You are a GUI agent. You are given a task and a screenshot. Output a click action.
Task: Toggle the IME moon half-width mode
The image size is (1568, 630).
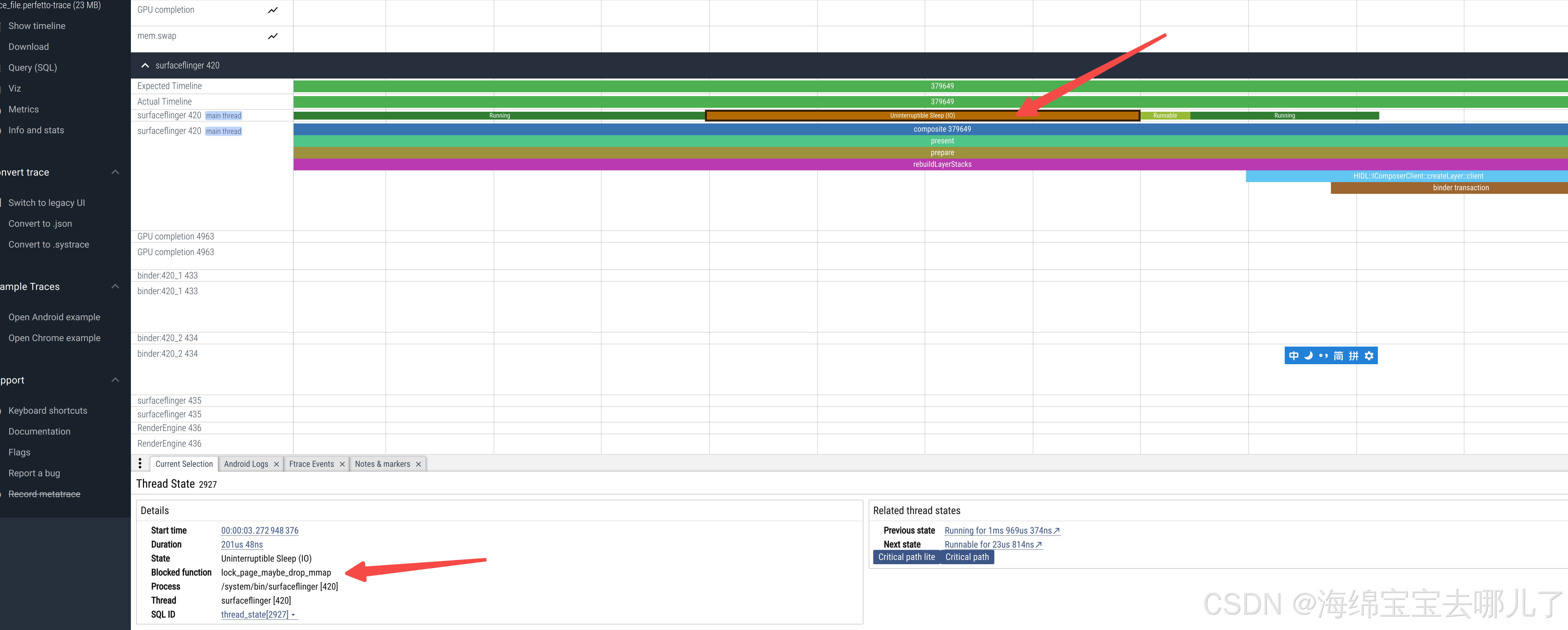1308,356
